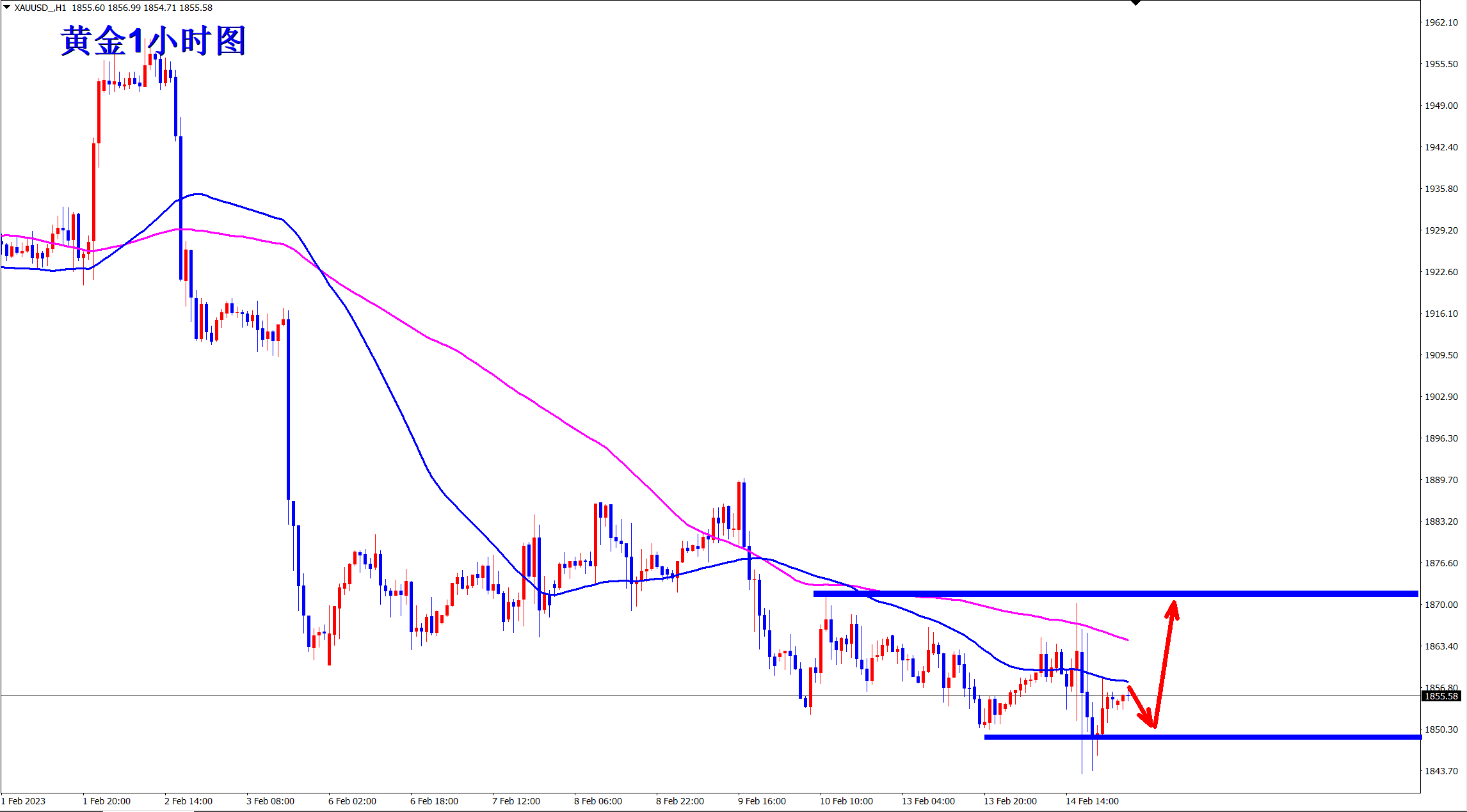Click the XAUUSD_,H1 symbol label
The height and width of the screenshot is (812, 1467).
click(40, 8)
